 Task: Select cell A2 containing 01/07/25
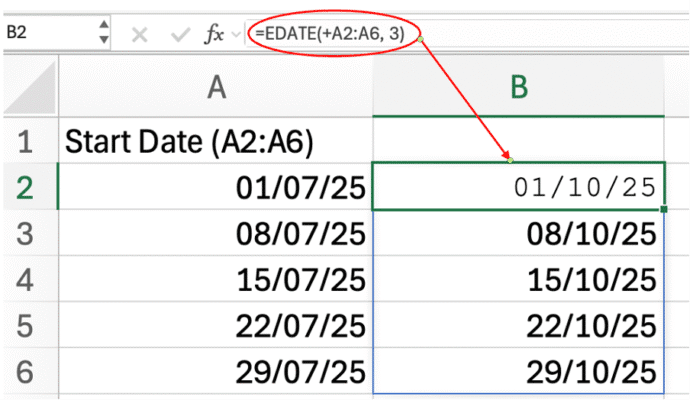click(x=216, y=187)
